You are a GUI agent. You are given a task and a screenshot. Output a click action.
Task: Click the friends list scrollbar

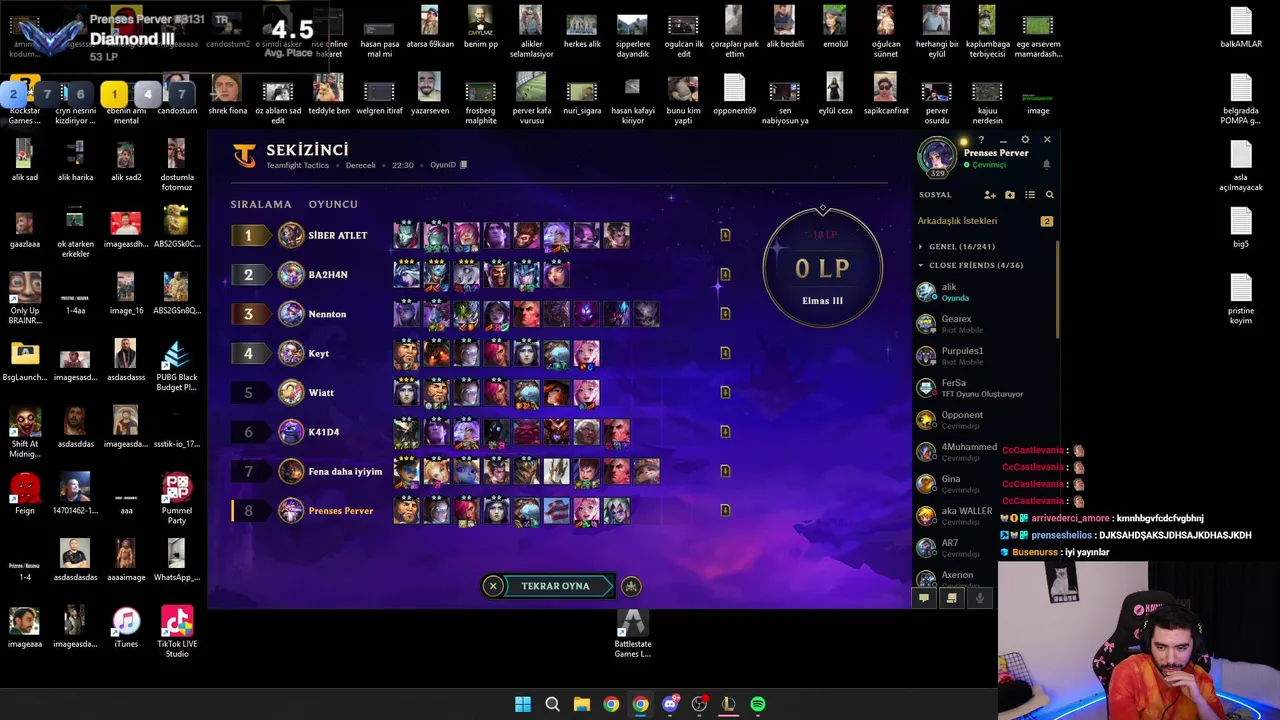[1058, 290]
